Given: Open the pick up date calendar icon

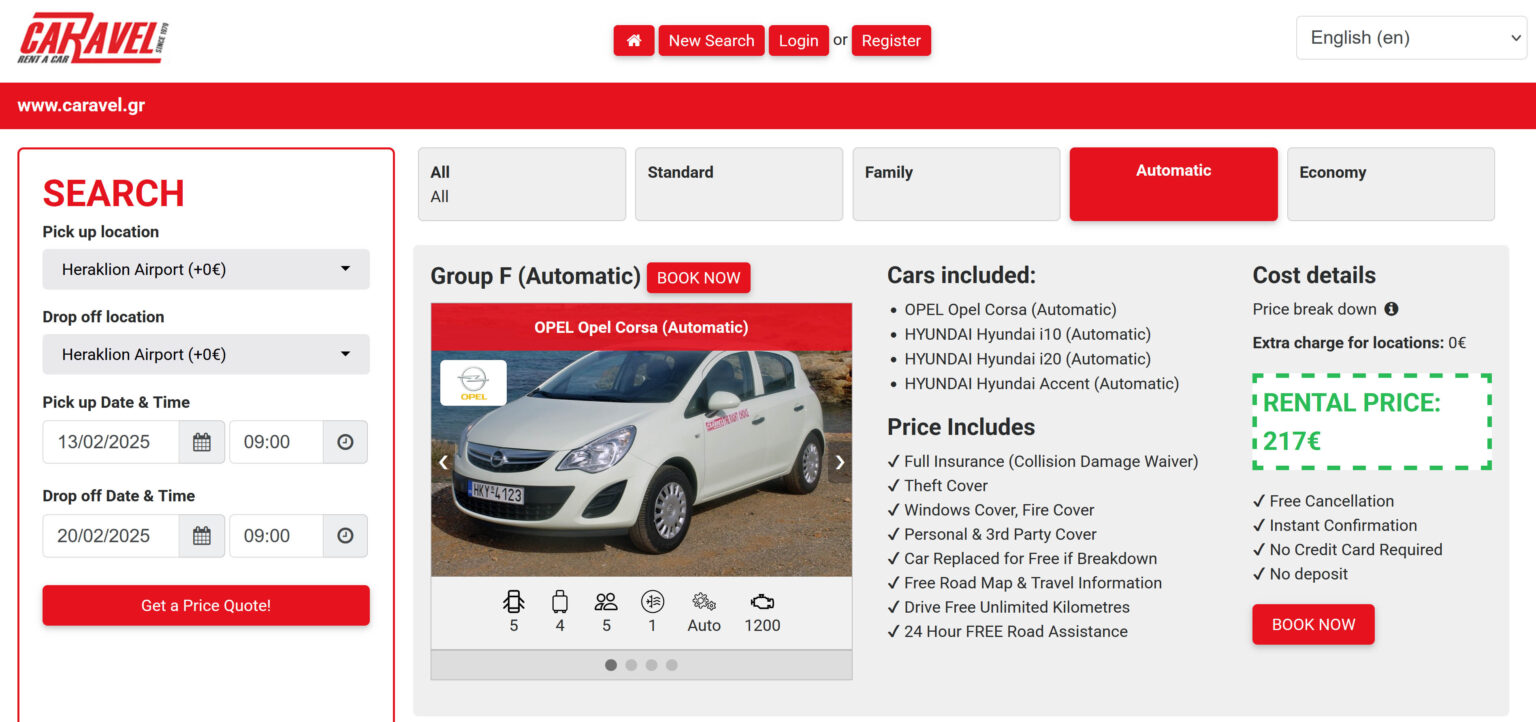Looking at the screenshot, I should (202, 442).
